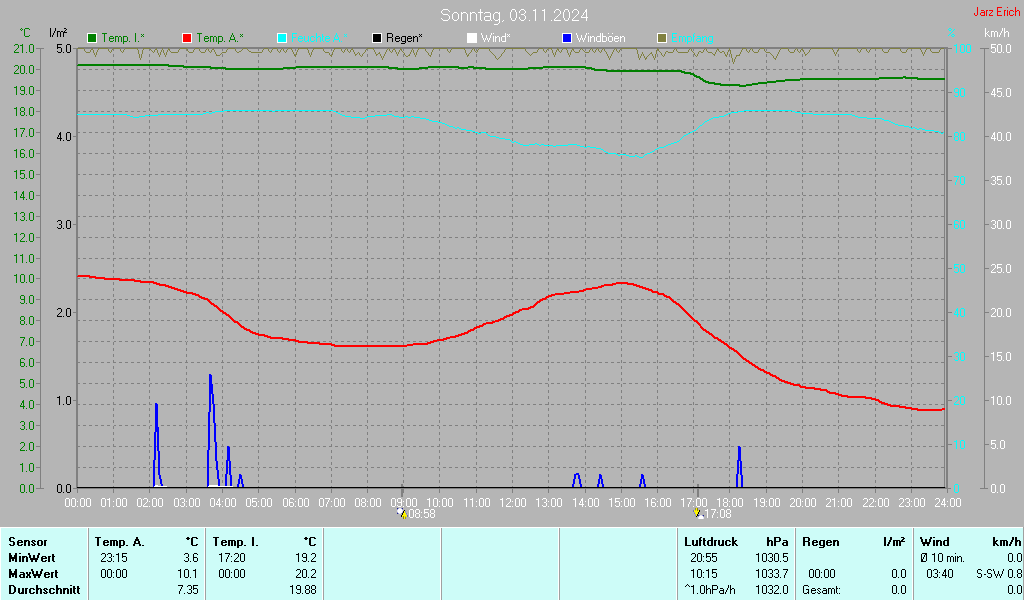Image resolution: width=1024 pixels, height=600 pixels.
Task: Click the Windböen legend label
Action: click(x=600, y=38)
